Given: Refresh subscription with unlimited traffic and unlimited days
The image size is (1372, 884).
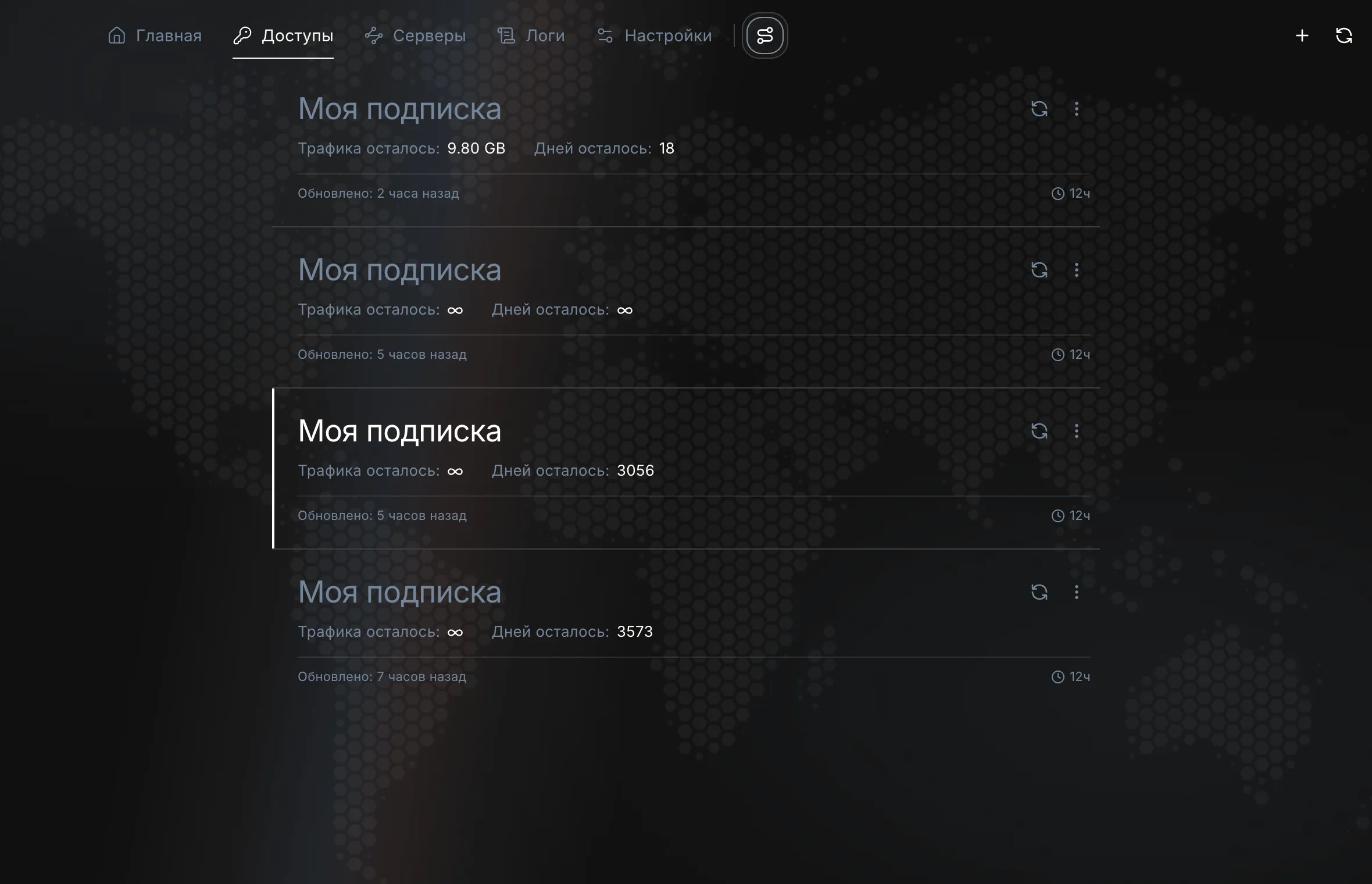Looking at the screenshot, I should pos(1039,270).
